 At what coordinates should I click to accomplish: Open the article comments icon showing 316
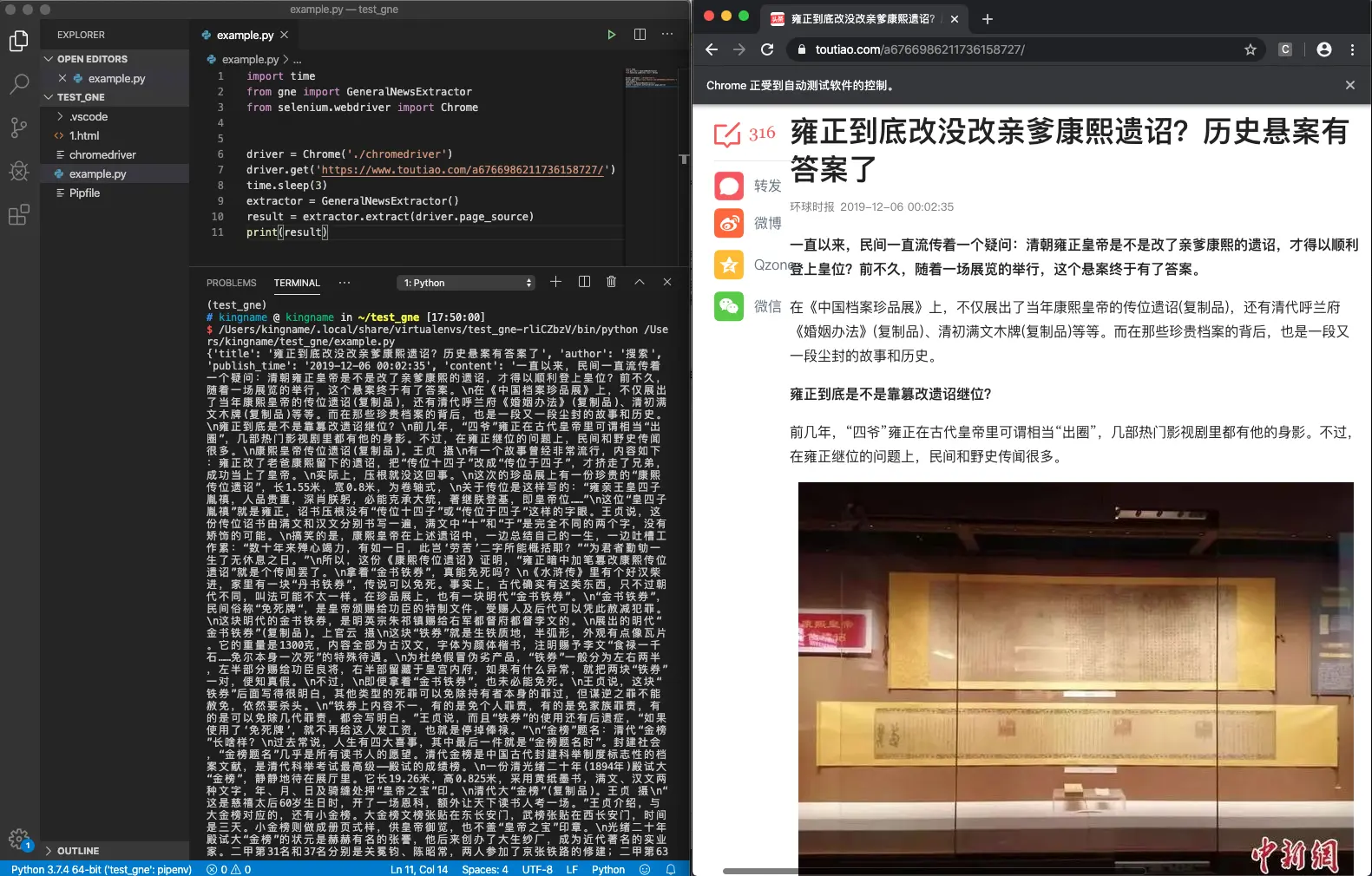point(745,134)
